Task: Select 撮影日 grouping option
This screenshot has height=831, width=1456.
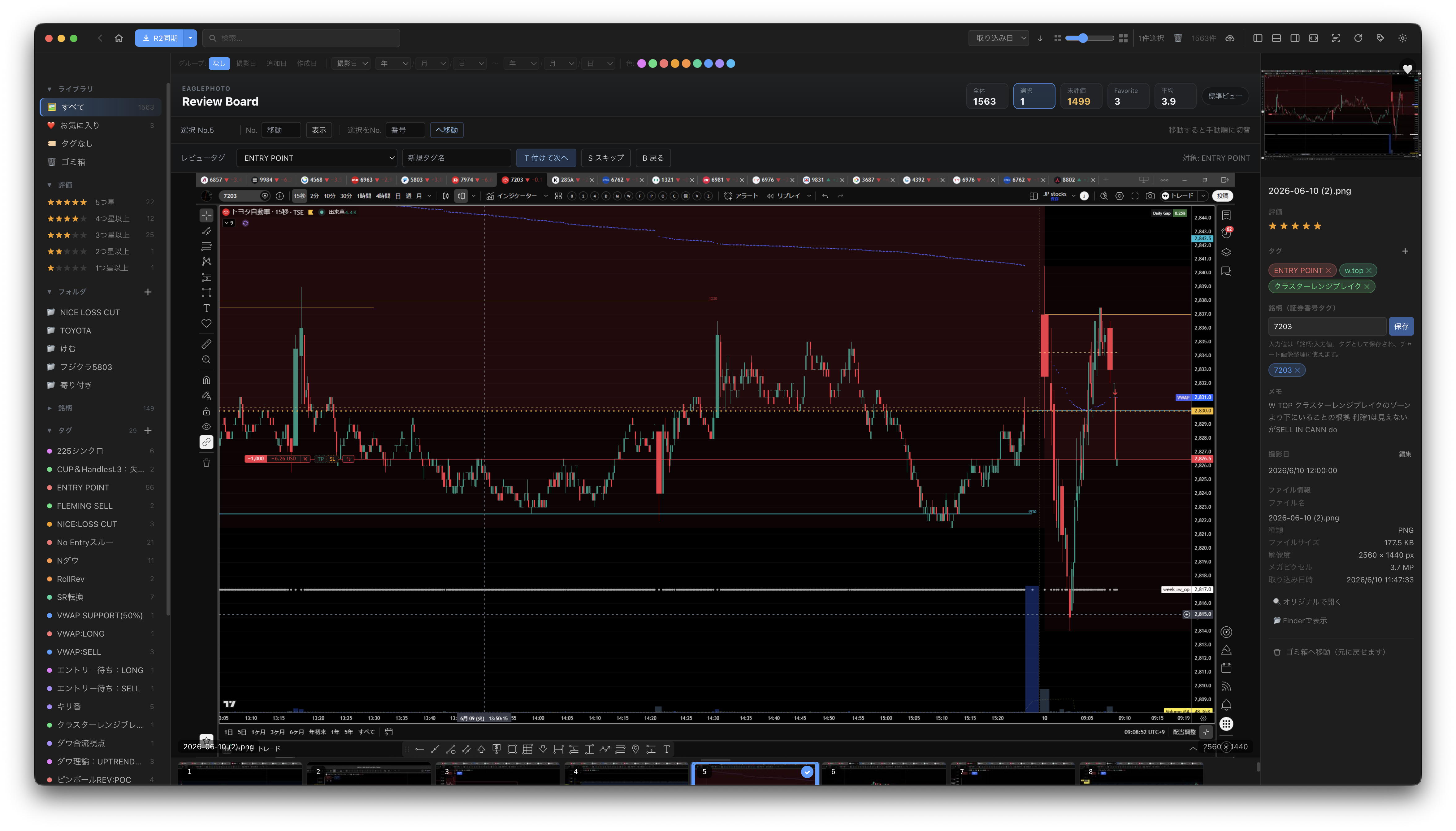Action: pyautogui.click(x=246, y=63)
